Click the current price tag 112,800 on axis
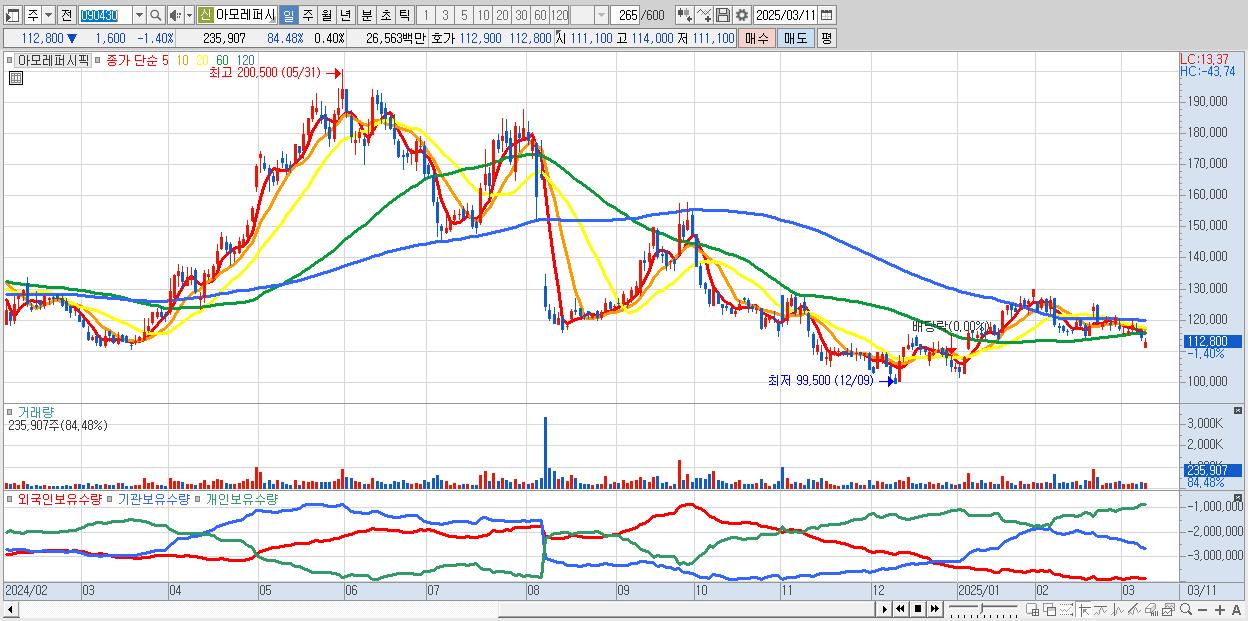Viewport: 1248px width, 621px height. (x=1212, y=341)
